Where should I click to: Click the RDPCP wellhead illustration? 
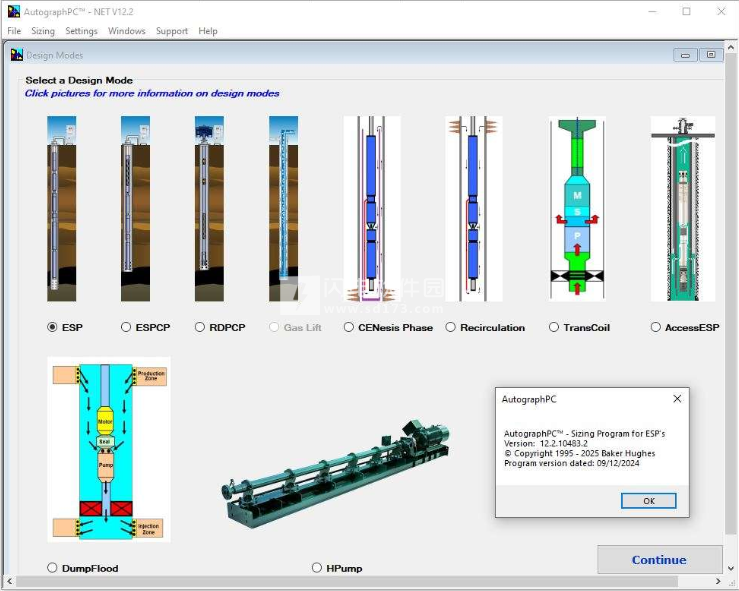pos(209,209)
